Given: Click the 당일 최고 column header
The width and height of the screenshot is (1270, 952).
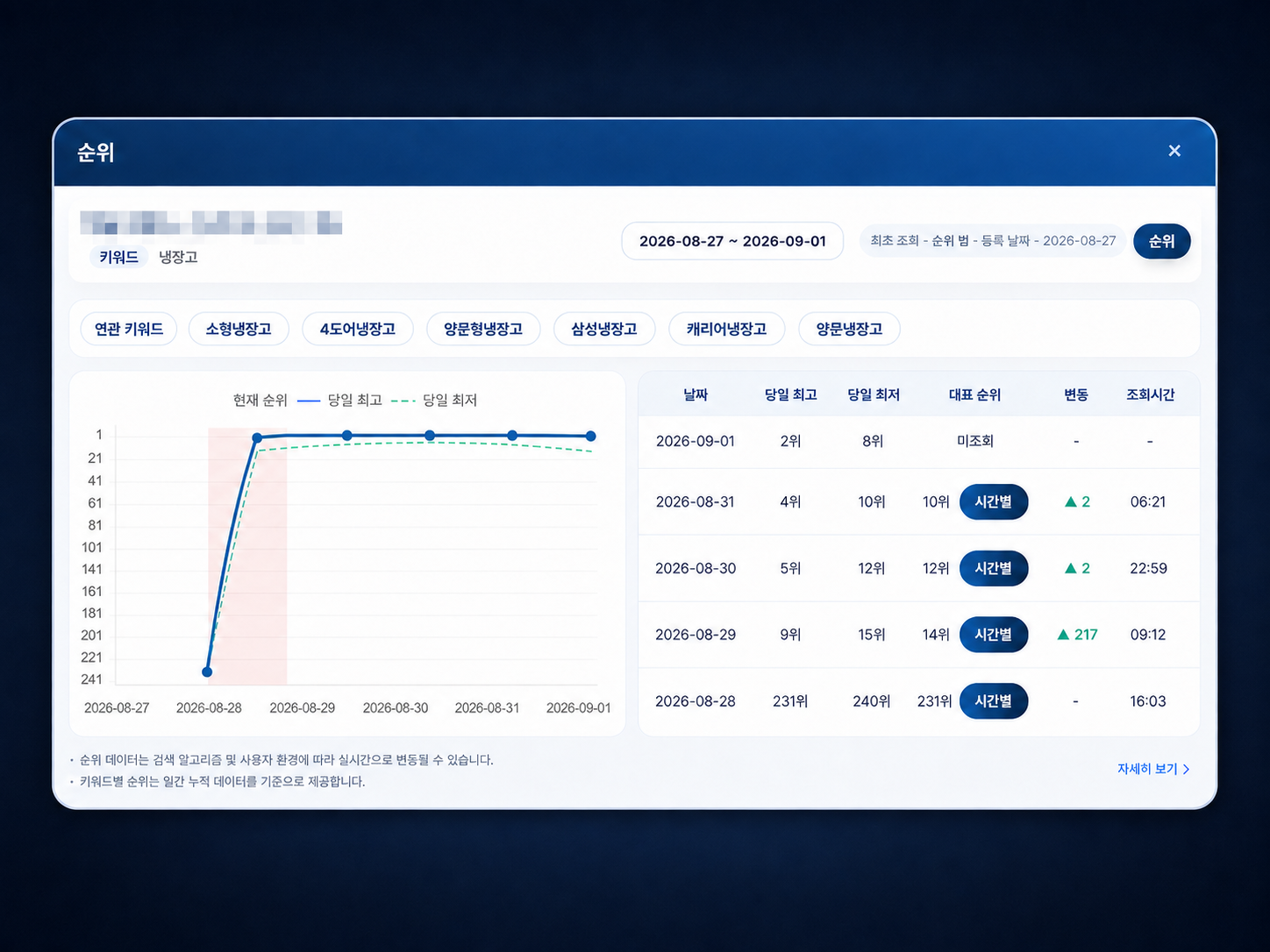Looking at the screenshot, I should pyautogui.click(x=790, y=394).
